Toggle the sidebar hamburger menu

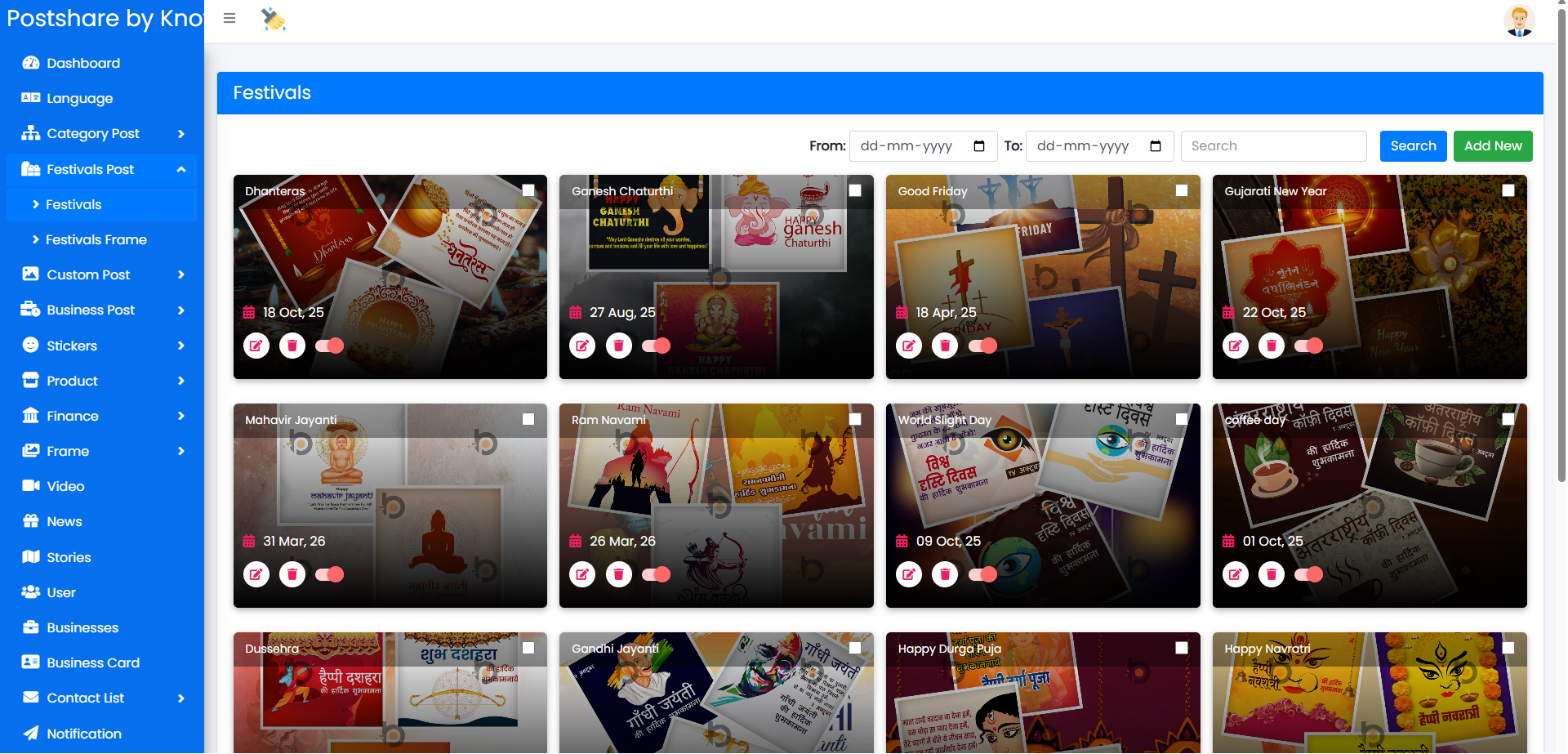229,18
